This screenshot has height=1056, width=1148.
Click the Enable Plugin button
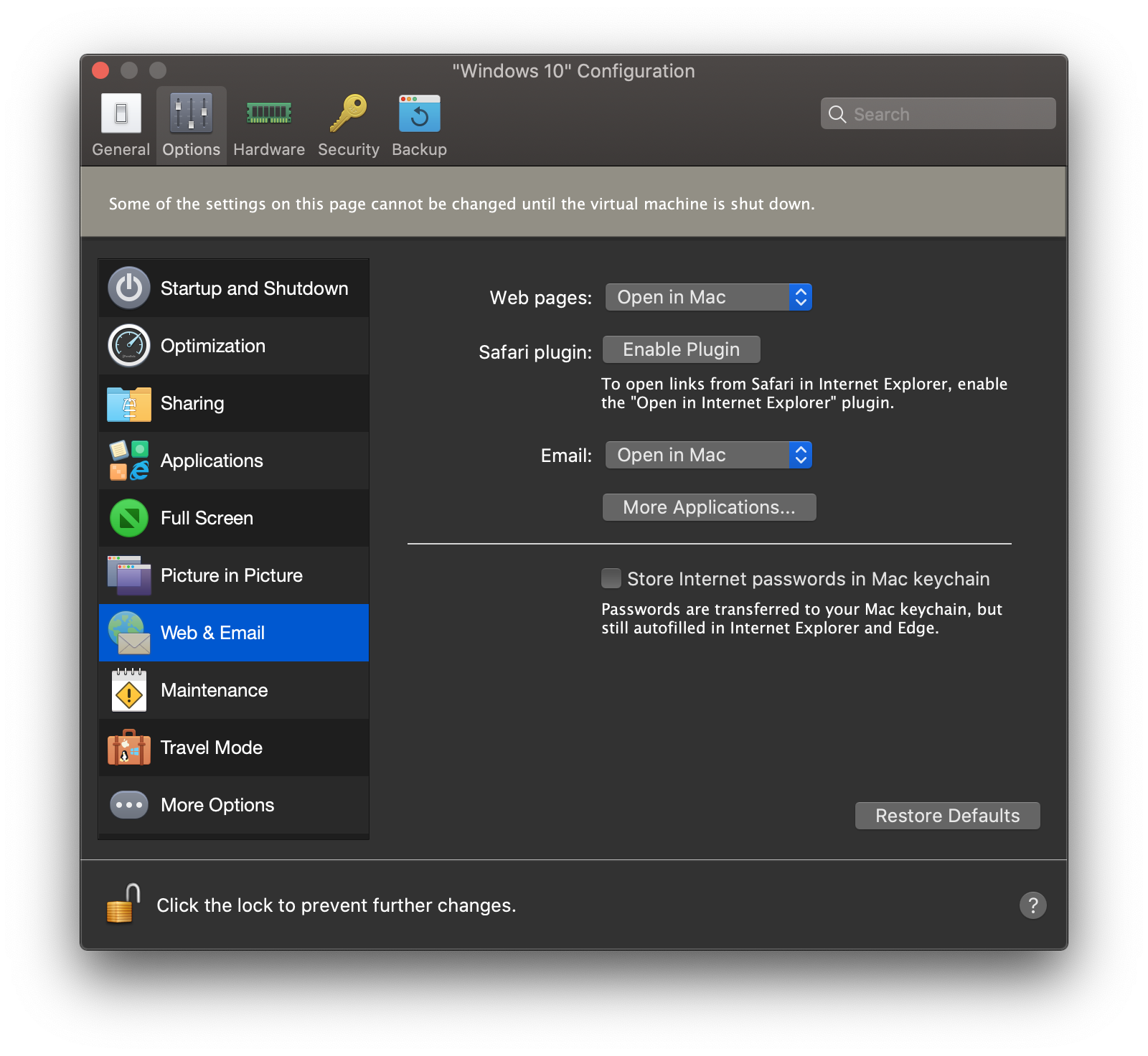pos(682,349)
